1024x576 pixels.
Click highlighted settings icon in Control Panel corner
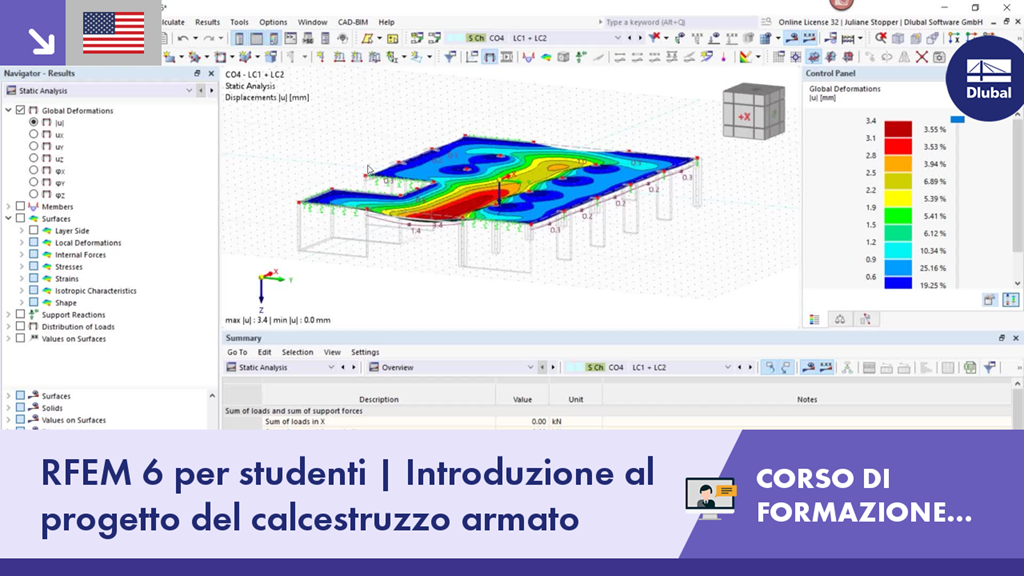1010,300
